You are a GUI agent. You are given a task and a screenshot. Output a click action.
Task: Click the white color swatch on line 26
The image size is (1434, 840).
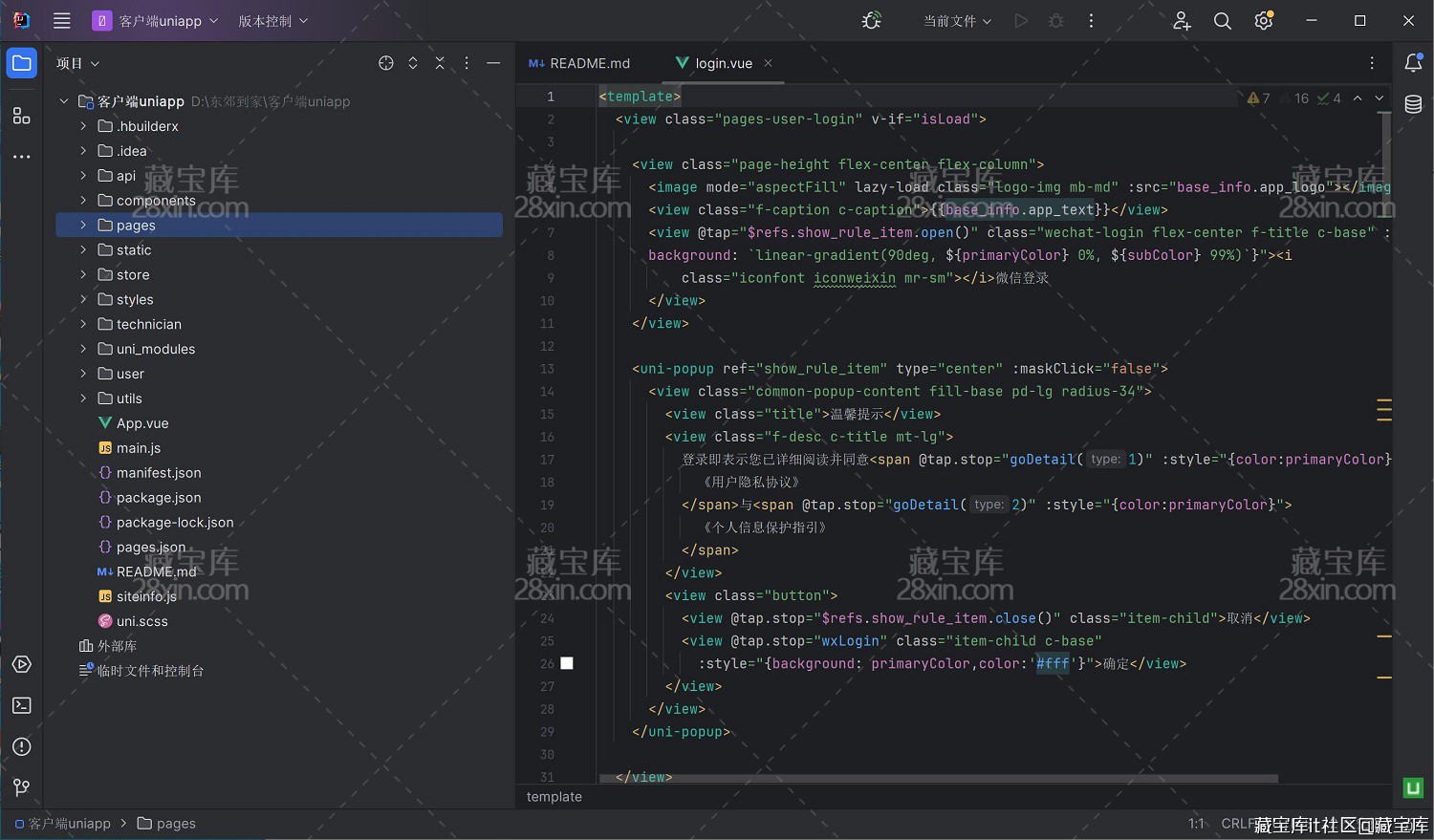[x=567, y=663]
